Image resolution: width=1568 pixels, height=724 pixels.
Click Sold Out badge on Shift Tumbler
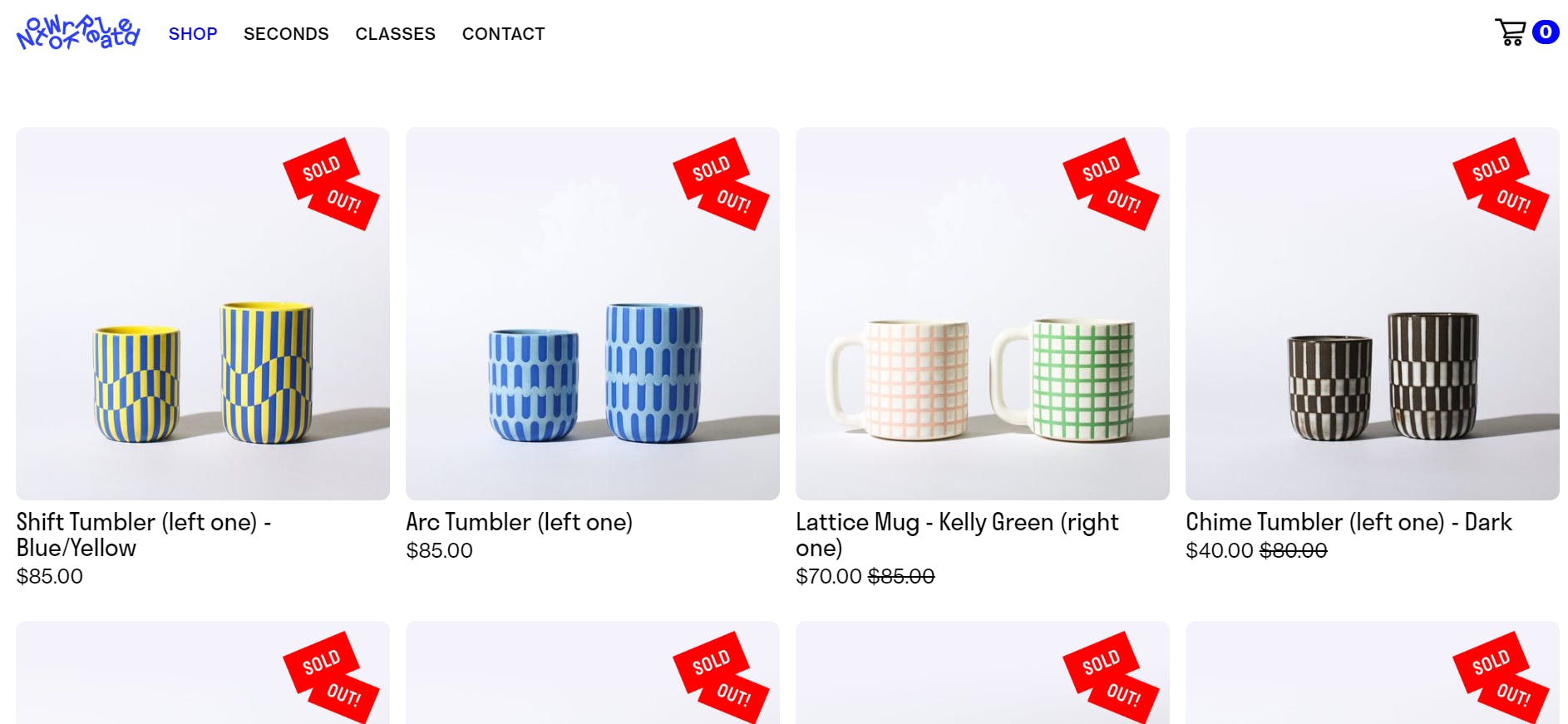pyautogui.click(x=332, y=184)
